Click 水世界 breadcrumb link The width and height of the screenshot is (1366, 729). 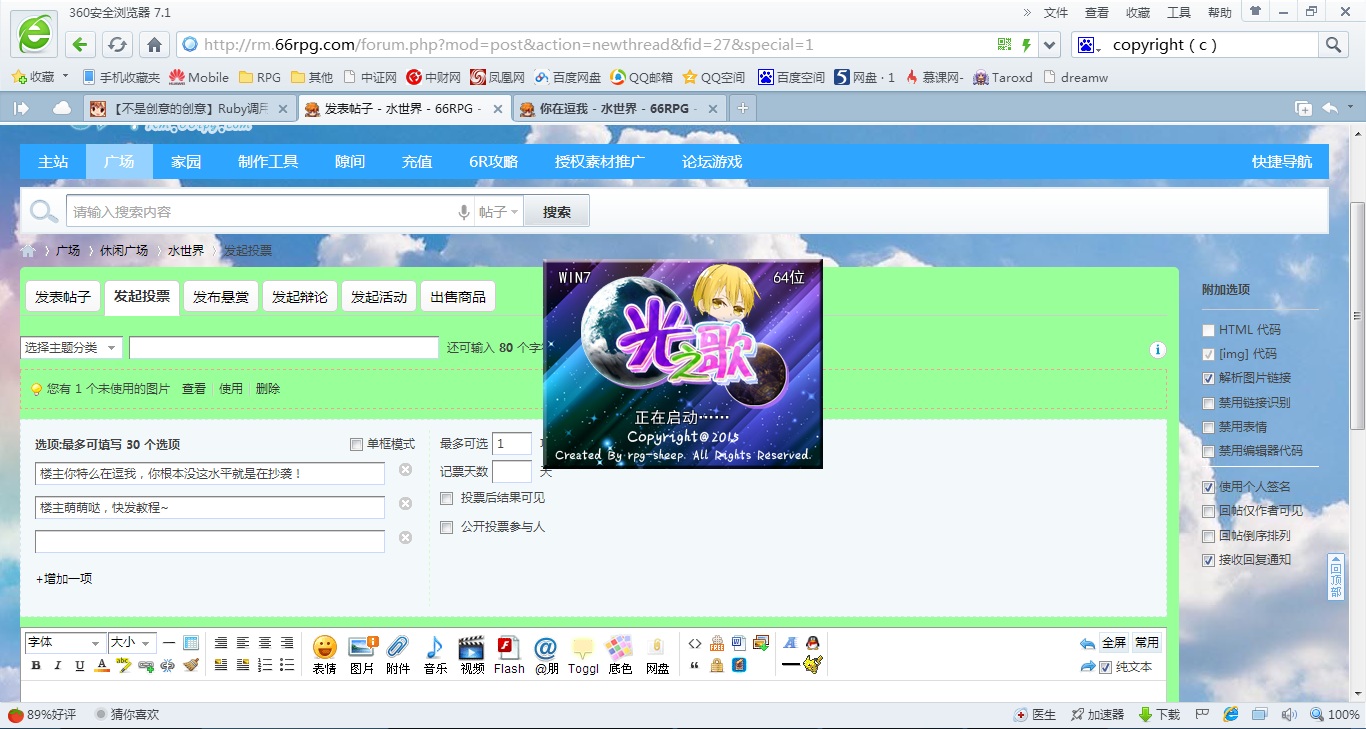[x=185, y=251]
